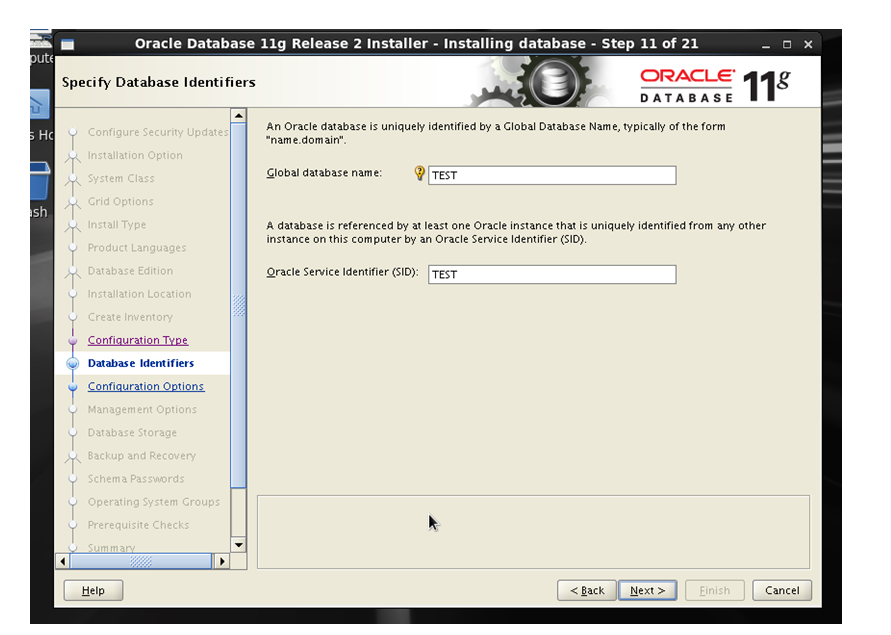This screenshot has width=891, height=635.
Task: Click the Schema Passwords step text
Action: (136, 479)
